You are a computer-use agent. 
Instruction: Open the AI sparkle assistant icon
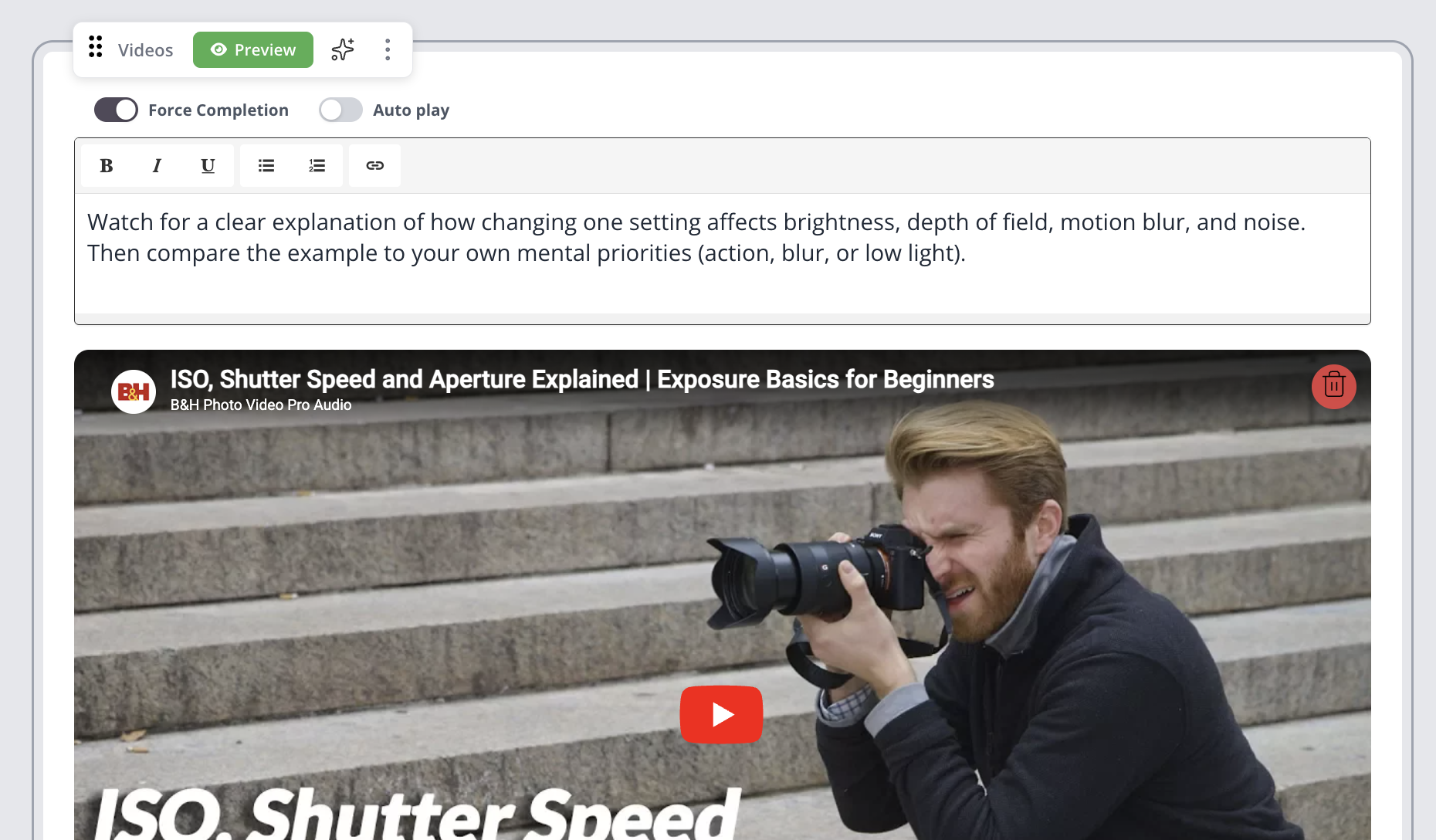[x=343, y=49]
